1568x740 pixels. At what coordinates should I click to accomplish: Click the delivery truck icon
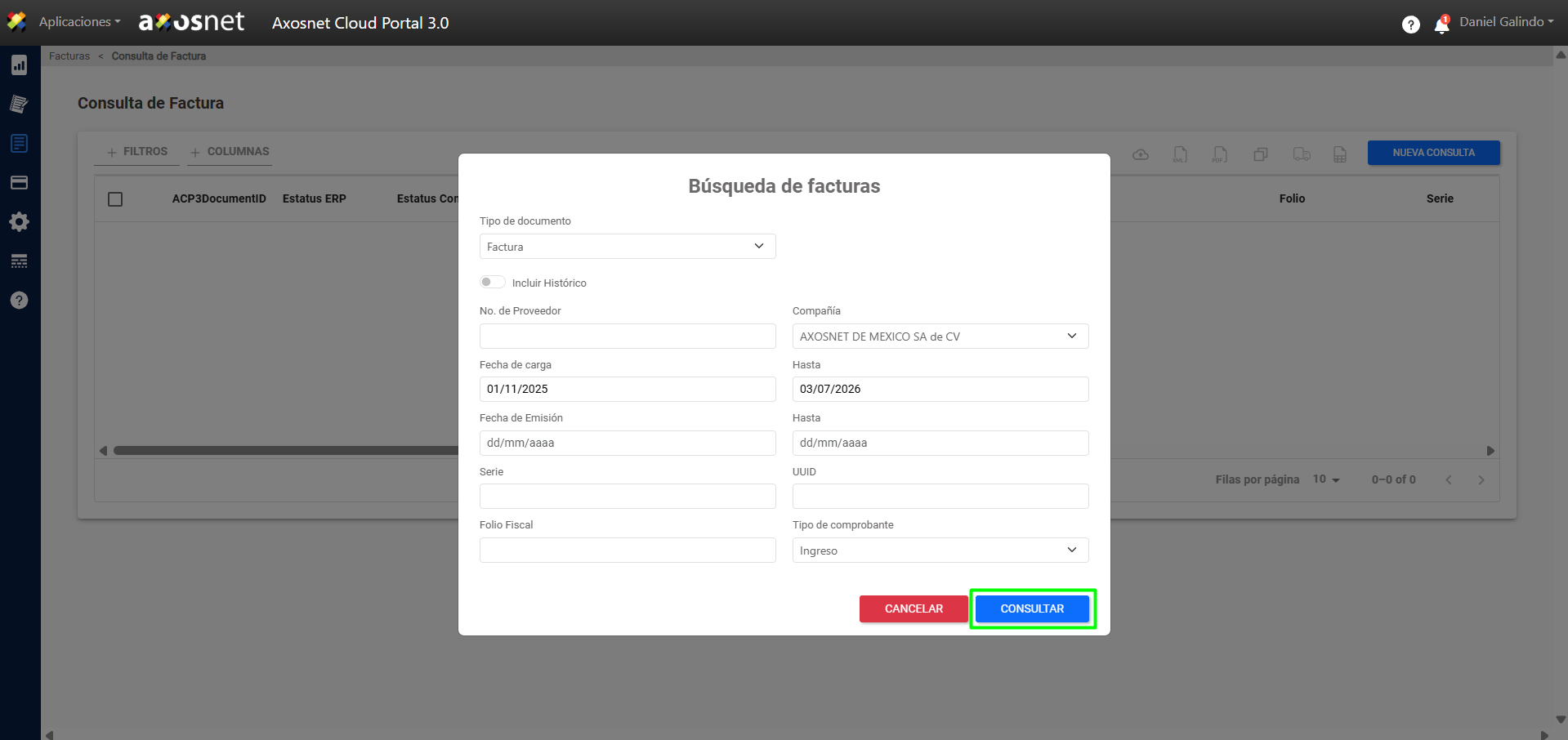[x=1302, y=154]
